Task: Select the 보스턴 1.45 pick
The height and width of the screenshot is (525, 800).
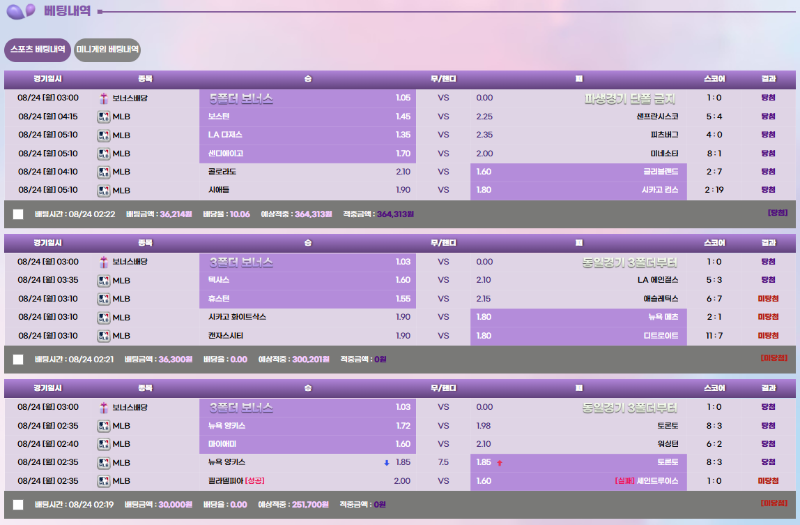Action: click(308, 116)
